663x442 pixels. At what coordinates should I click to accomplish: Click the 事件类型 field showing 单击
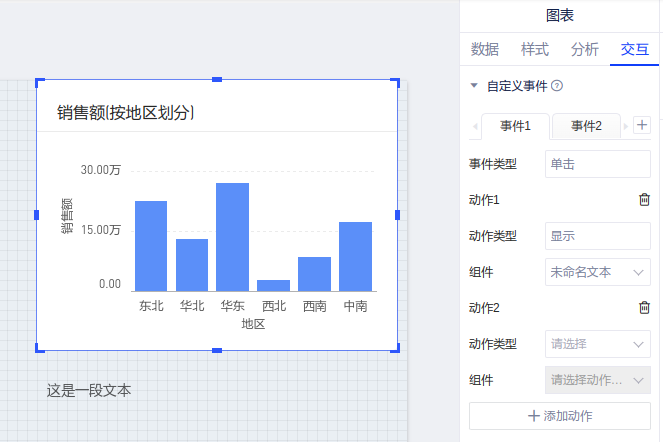pyautogui.click(x=597, y=164)
